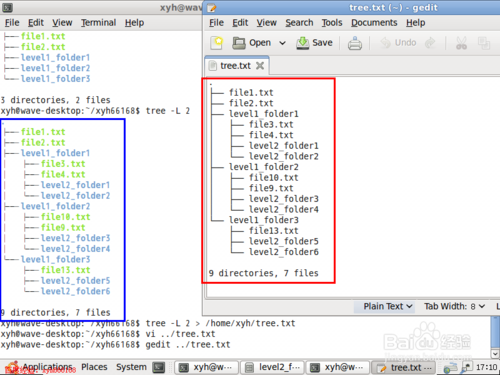The height and width of the screenshot is (375, 500).
Task: Click the Cut scissors icon
Action: point(461,43)
